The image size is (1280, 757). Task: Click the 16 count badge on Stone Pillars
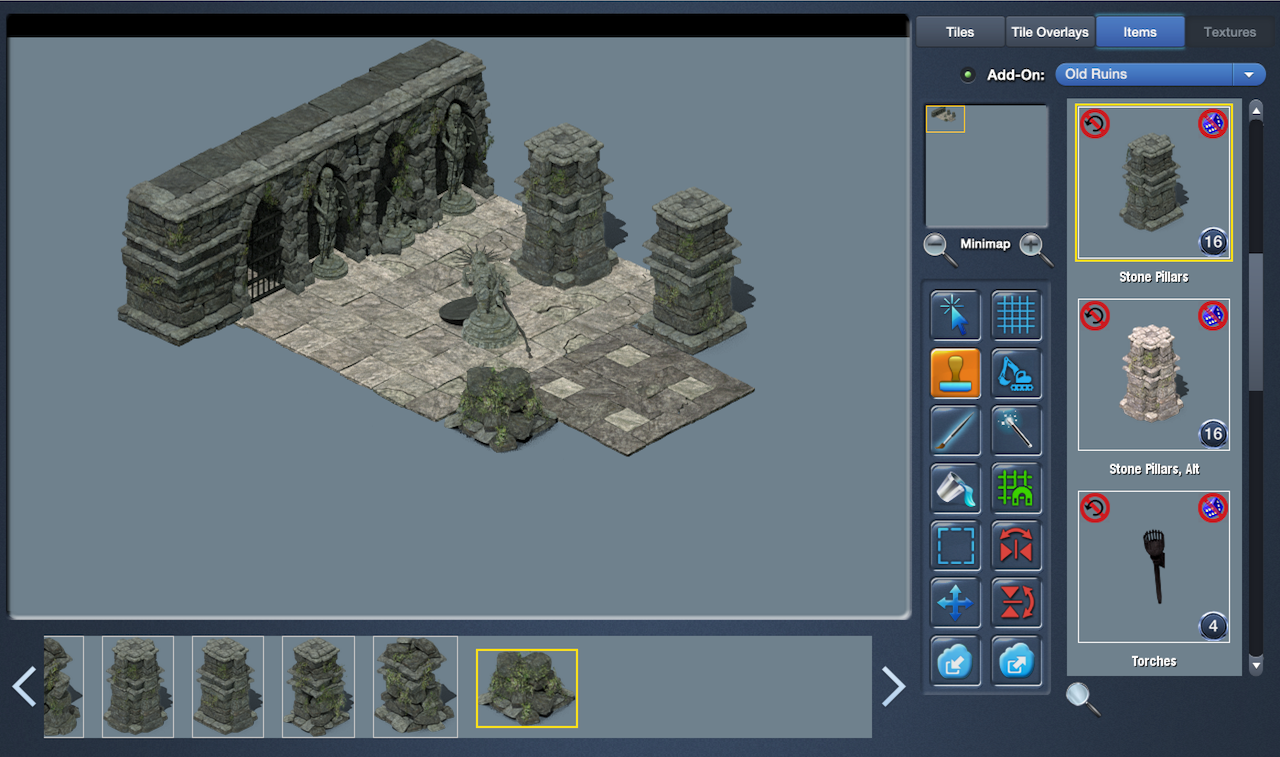[x=1212, y=242]
